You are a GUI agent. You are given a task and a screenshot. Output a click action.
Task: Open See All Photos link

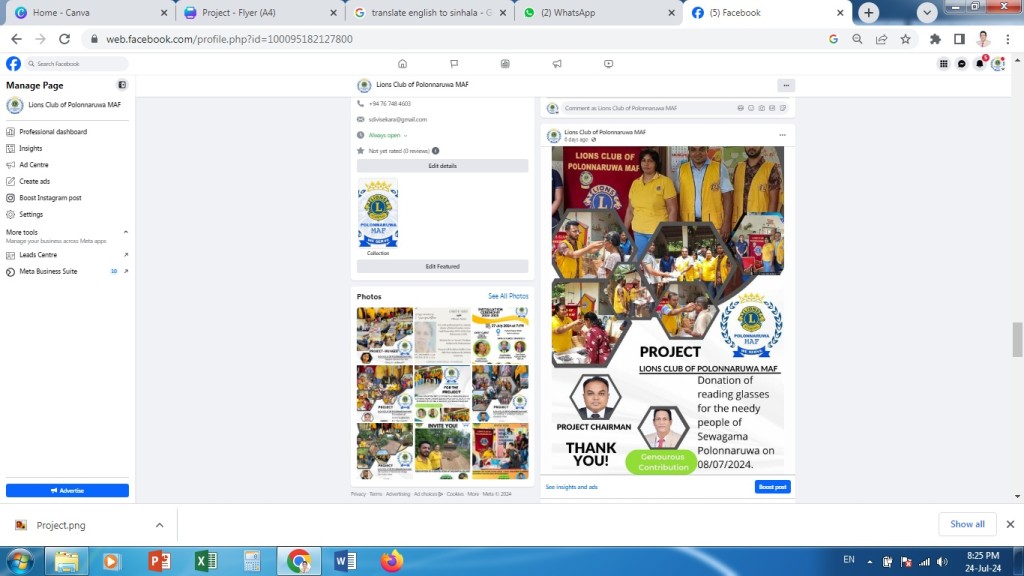point(508,296)
